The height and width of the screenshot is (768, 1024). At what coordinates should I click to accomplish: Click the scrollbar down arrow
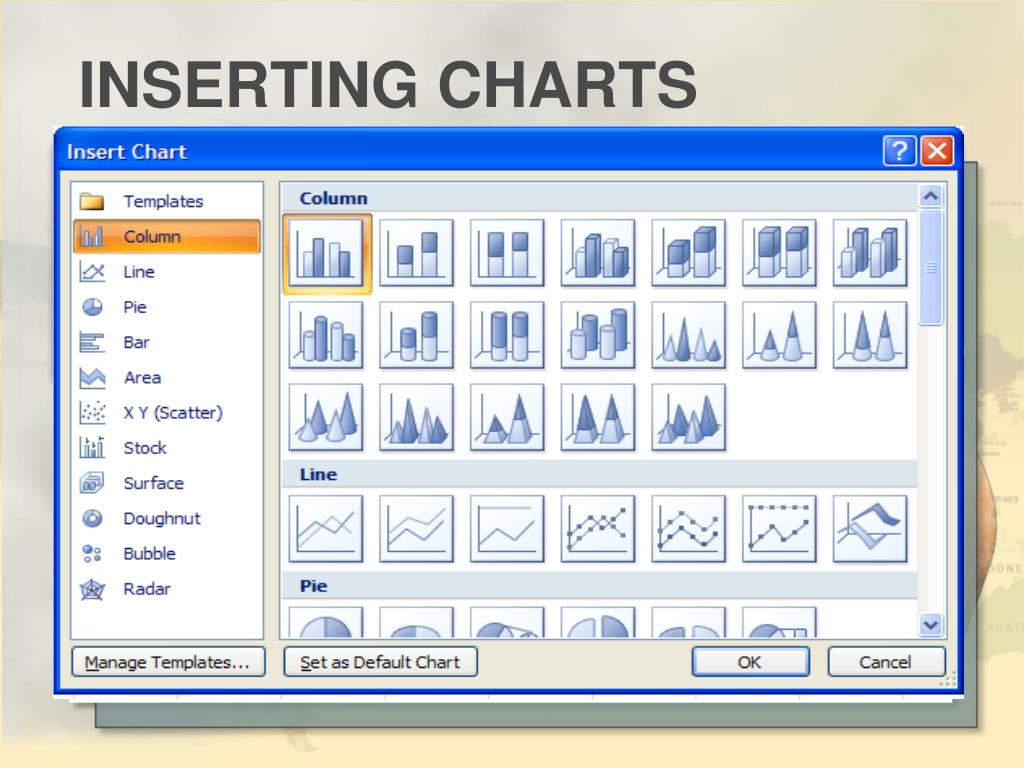(931, 625)
